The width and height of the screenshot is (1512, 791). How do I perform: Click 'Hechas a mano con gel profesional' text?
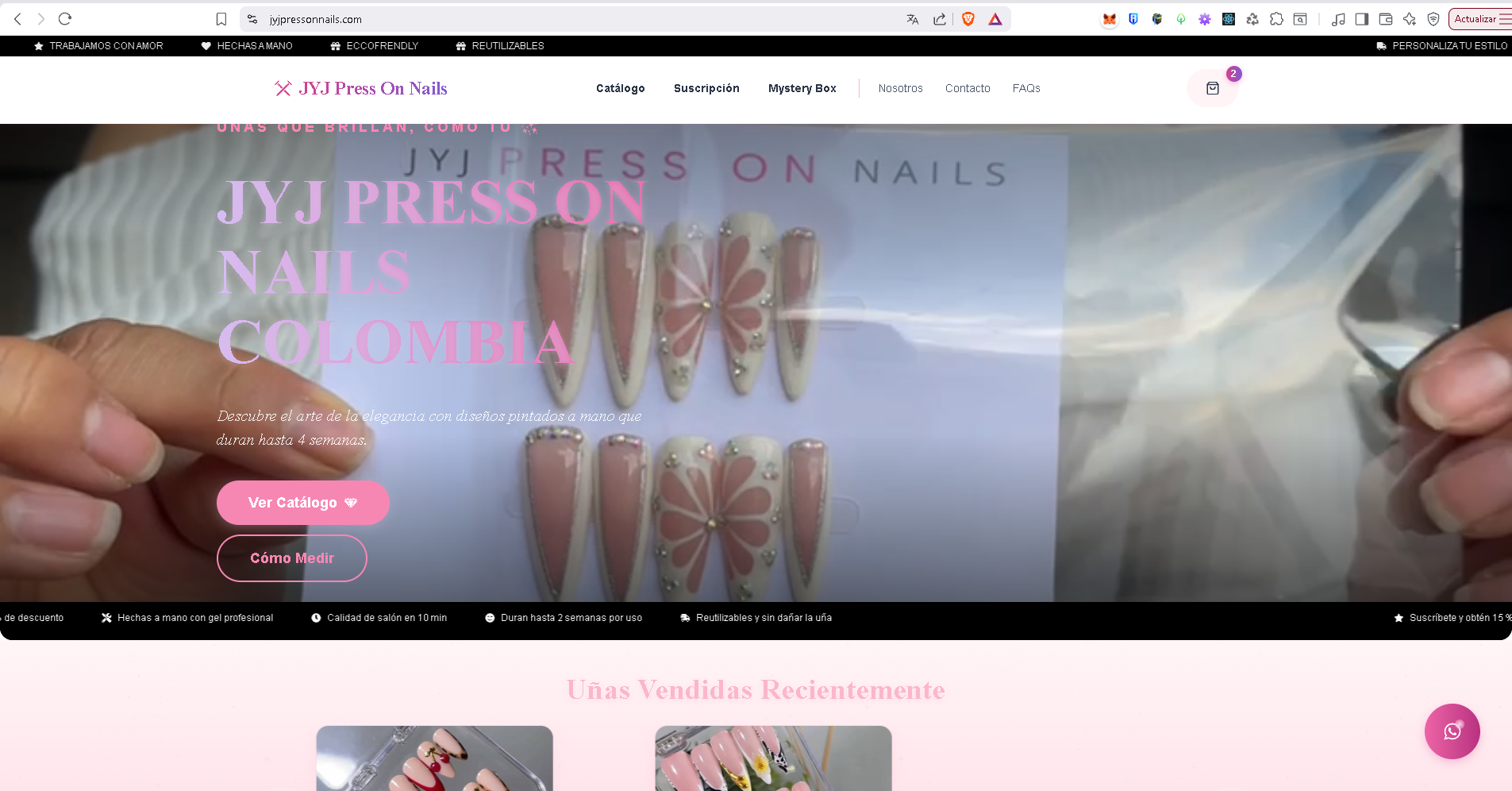pyautogui.click(x=195, y=618)
